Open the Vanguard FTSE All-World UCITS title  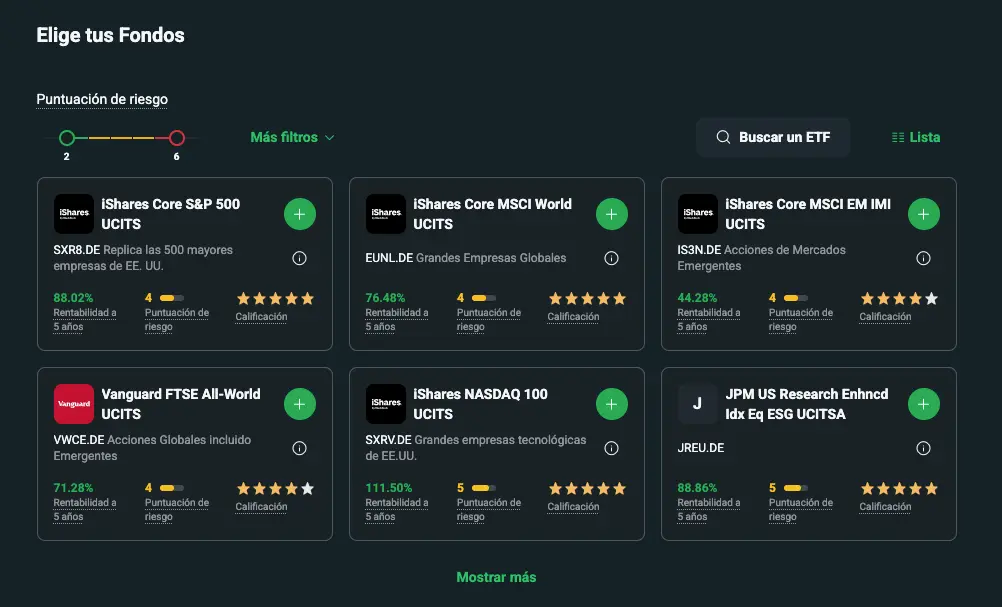tap(181, 404)
